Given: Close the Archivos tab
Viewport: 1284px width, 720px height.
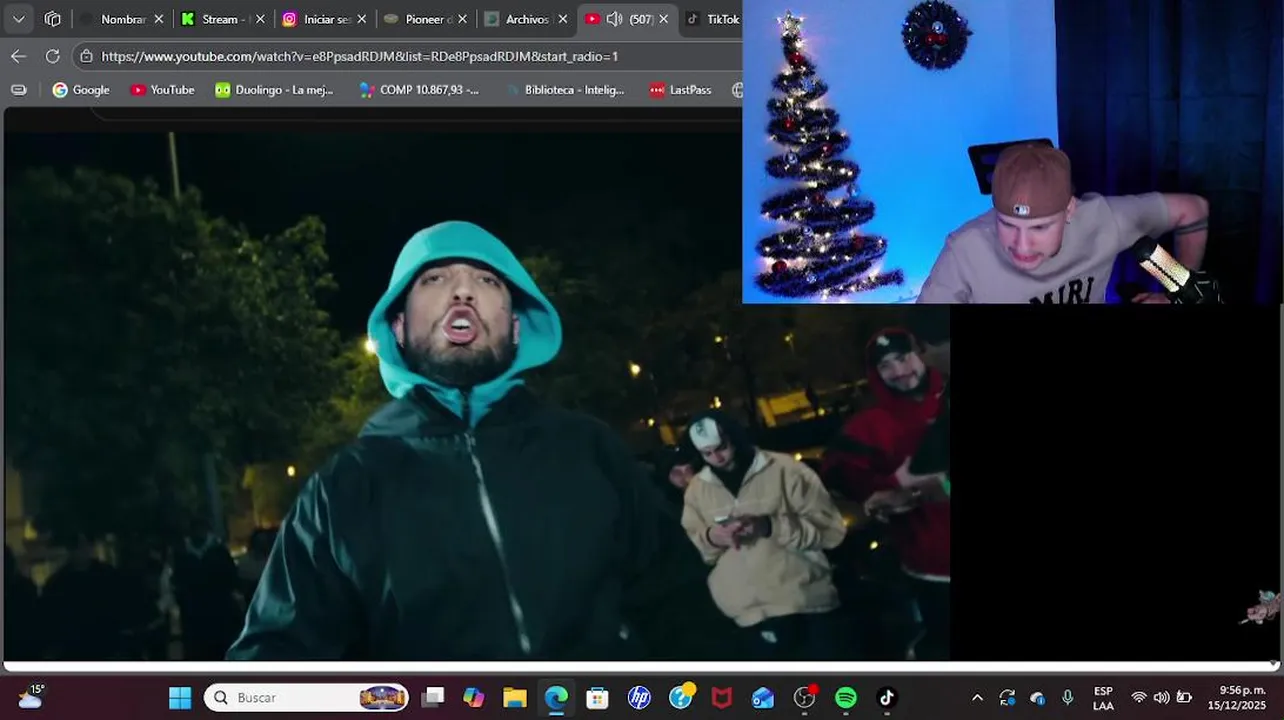Looking at the screenshot, I should [563, 19].
